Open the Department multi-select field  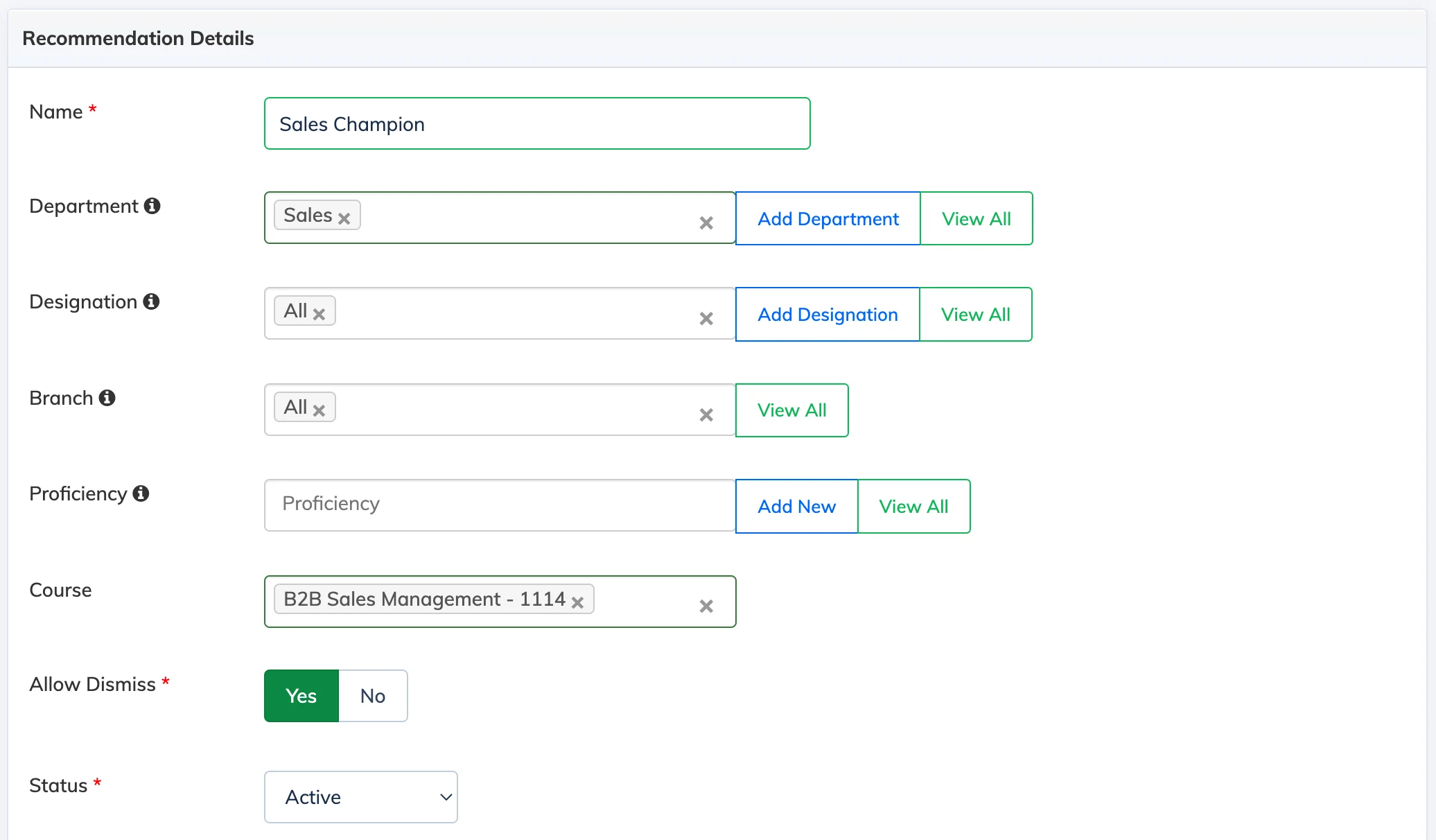(x=500, y=218)
